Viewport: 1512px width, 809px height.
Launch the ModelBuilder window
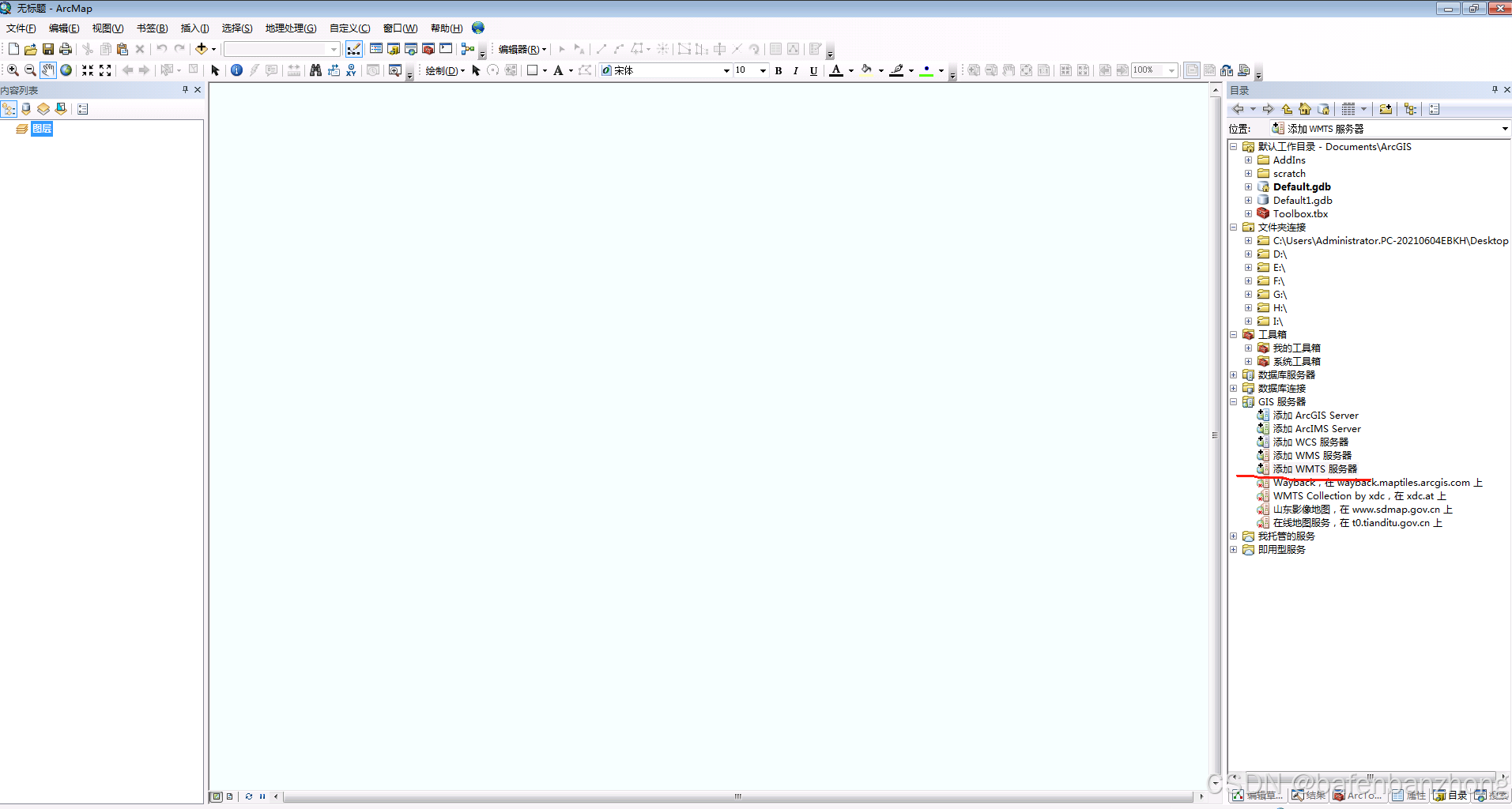467,49
